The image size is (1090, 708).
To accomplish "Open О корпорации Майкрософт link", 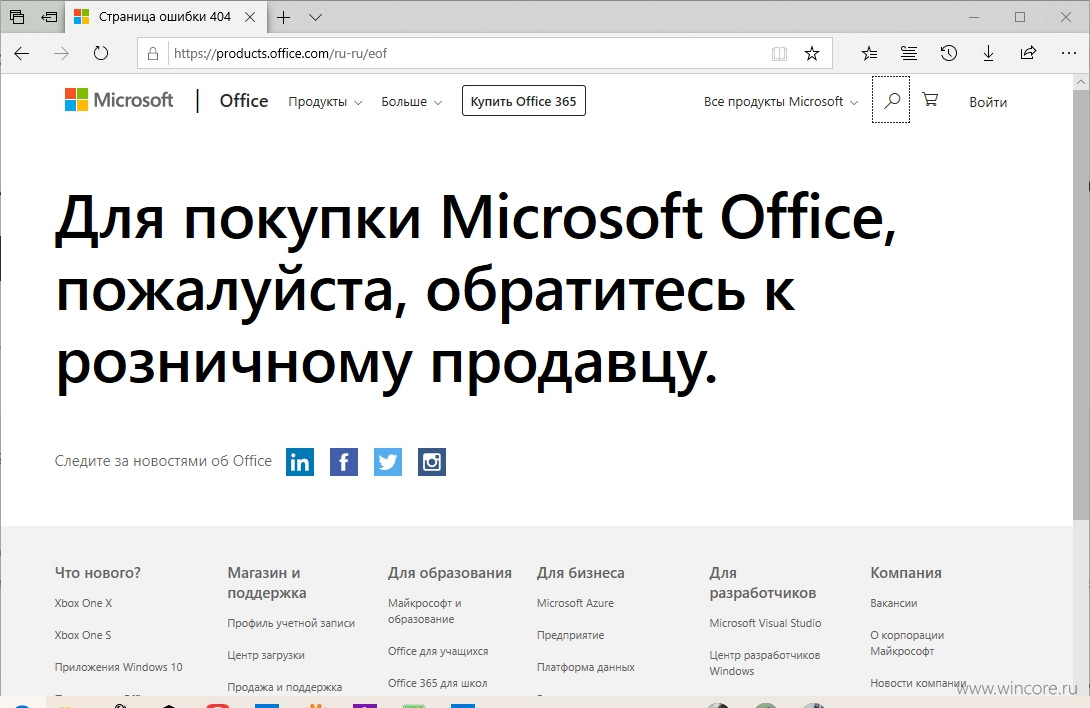I will [x=907, y=643].
